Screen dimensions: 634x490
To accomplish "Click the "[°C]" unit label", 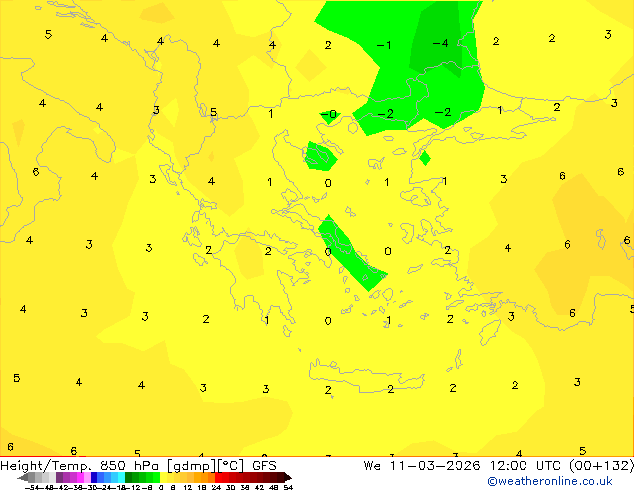I will point(231,466).
